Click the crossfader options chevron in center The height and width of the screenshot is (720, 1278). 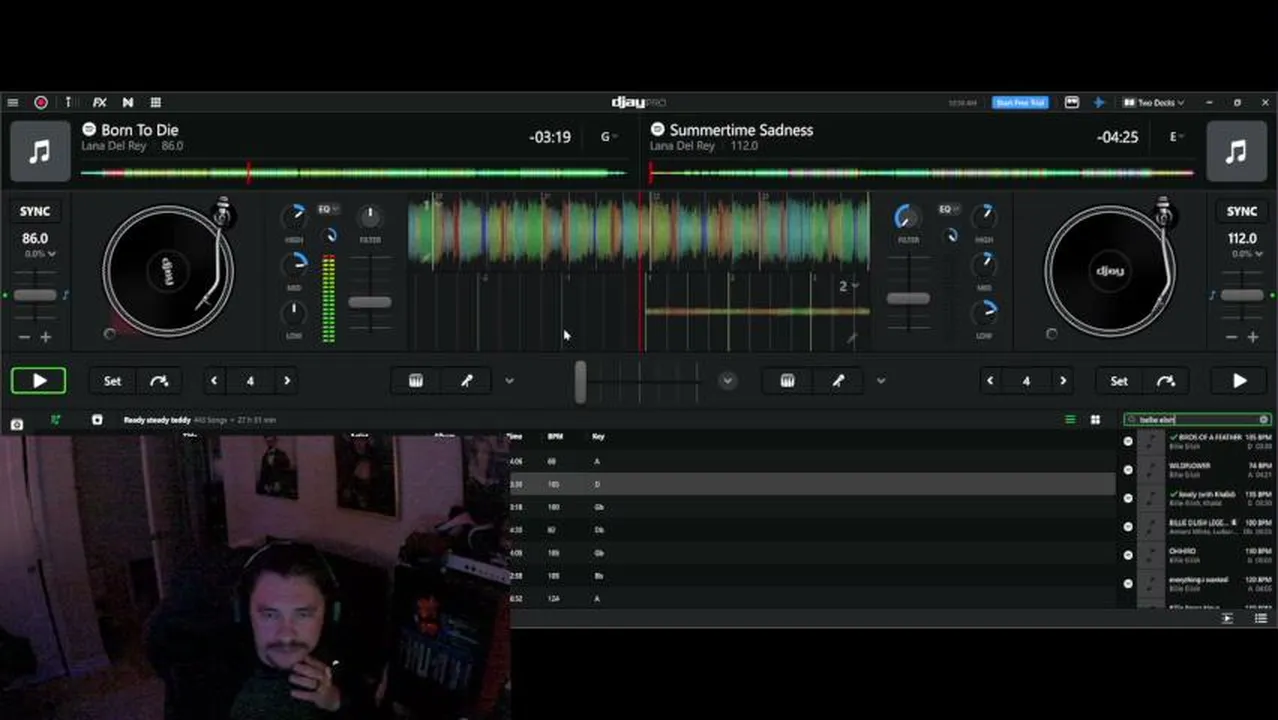tap(728, 380)
